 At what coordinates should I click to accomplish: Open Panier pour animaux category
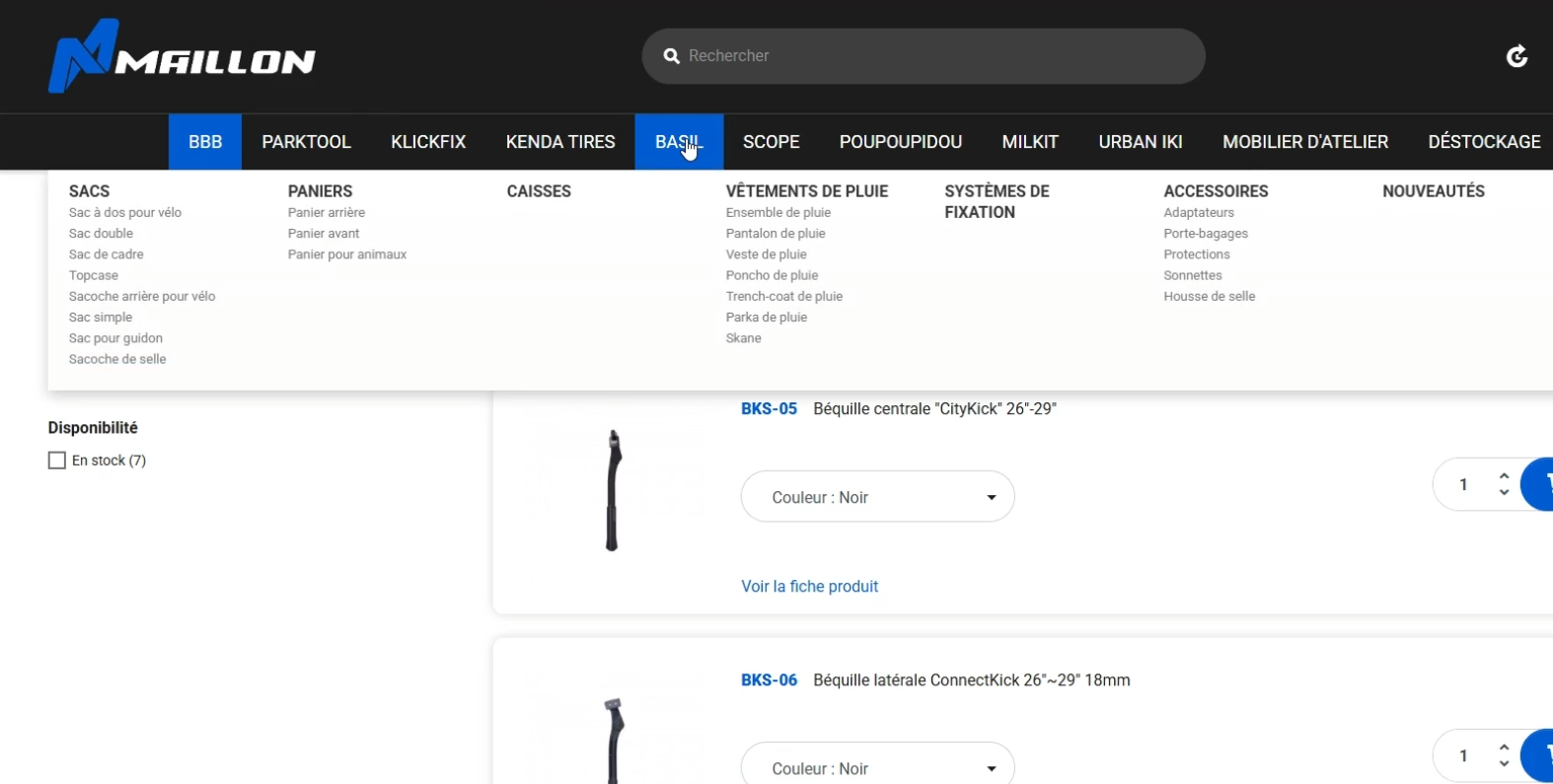pyautogui.click(x=347, y=254)
